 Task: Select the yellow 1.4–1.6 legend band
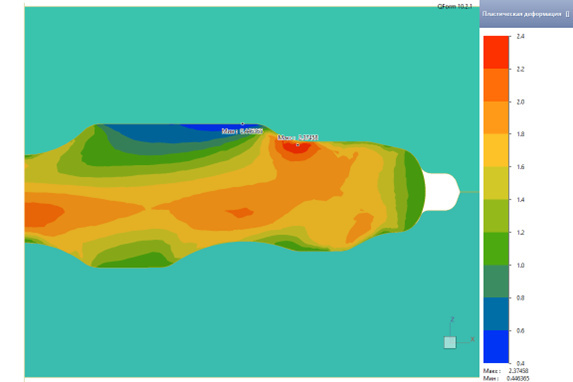click(496, 183)
